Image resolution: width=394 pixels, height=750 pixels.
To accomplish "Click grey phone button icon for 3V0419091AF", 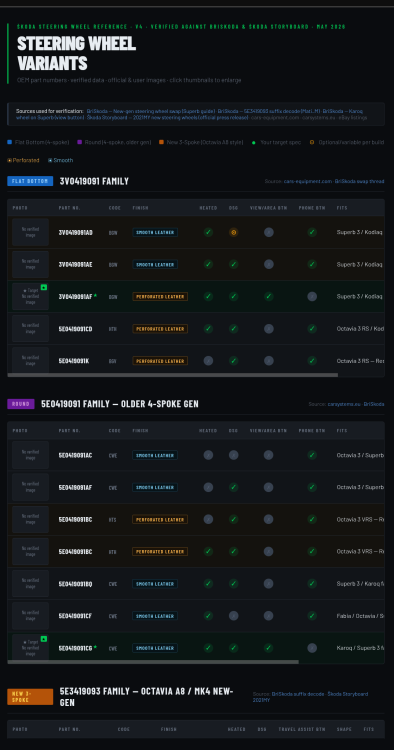I will click(x=312, y=297).
